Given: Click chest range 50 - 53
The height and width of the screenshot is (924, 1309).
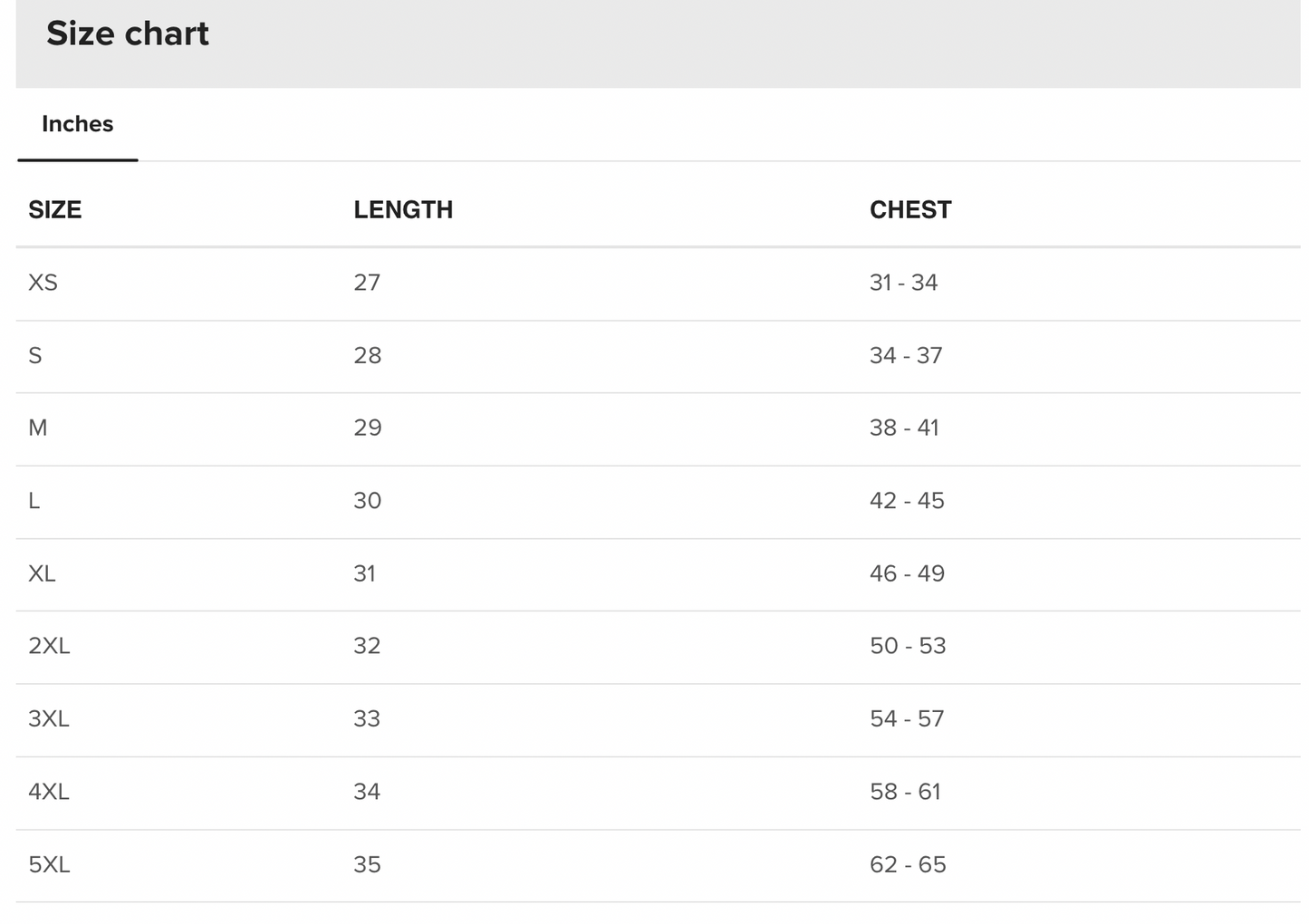Looking at the screenshot, I should click(x=908, y=646).
